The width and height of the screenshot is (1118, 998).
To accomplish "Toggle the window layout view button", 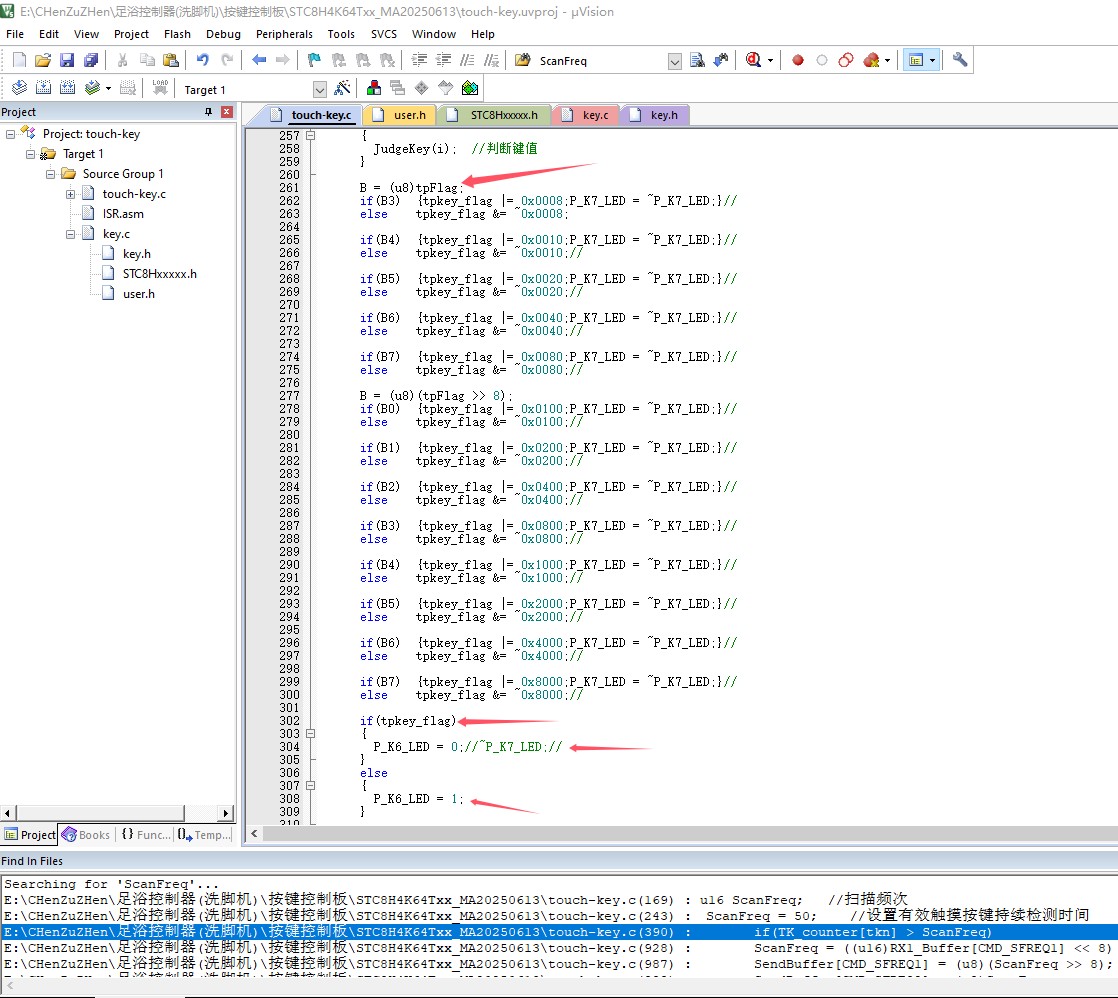I will click(x=916, y=61).
